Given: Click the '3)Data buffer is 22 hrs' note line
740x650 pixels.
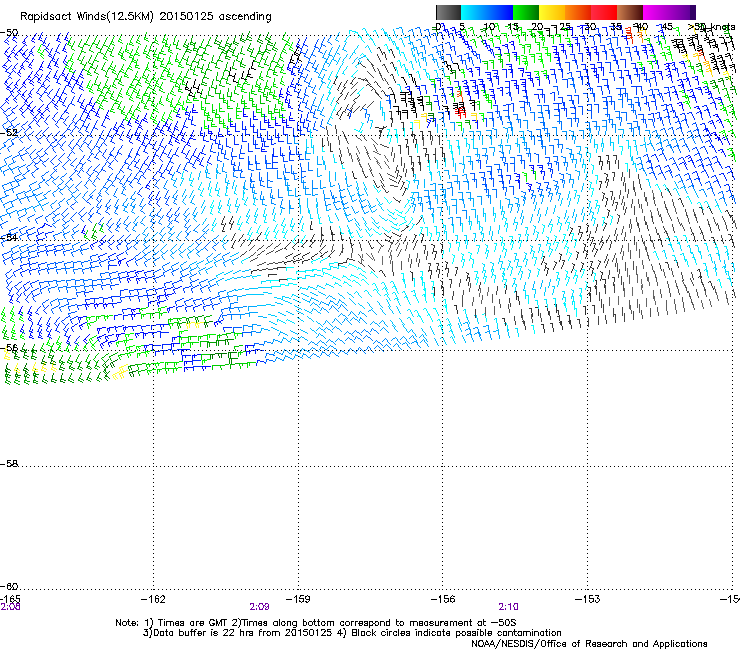Looking at the screenshot, I should [x=352, y=633].
